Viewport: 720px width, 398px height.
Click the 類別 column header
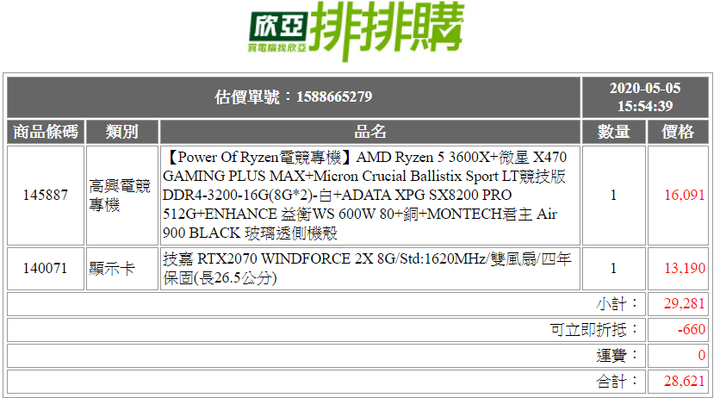point(122,132)
